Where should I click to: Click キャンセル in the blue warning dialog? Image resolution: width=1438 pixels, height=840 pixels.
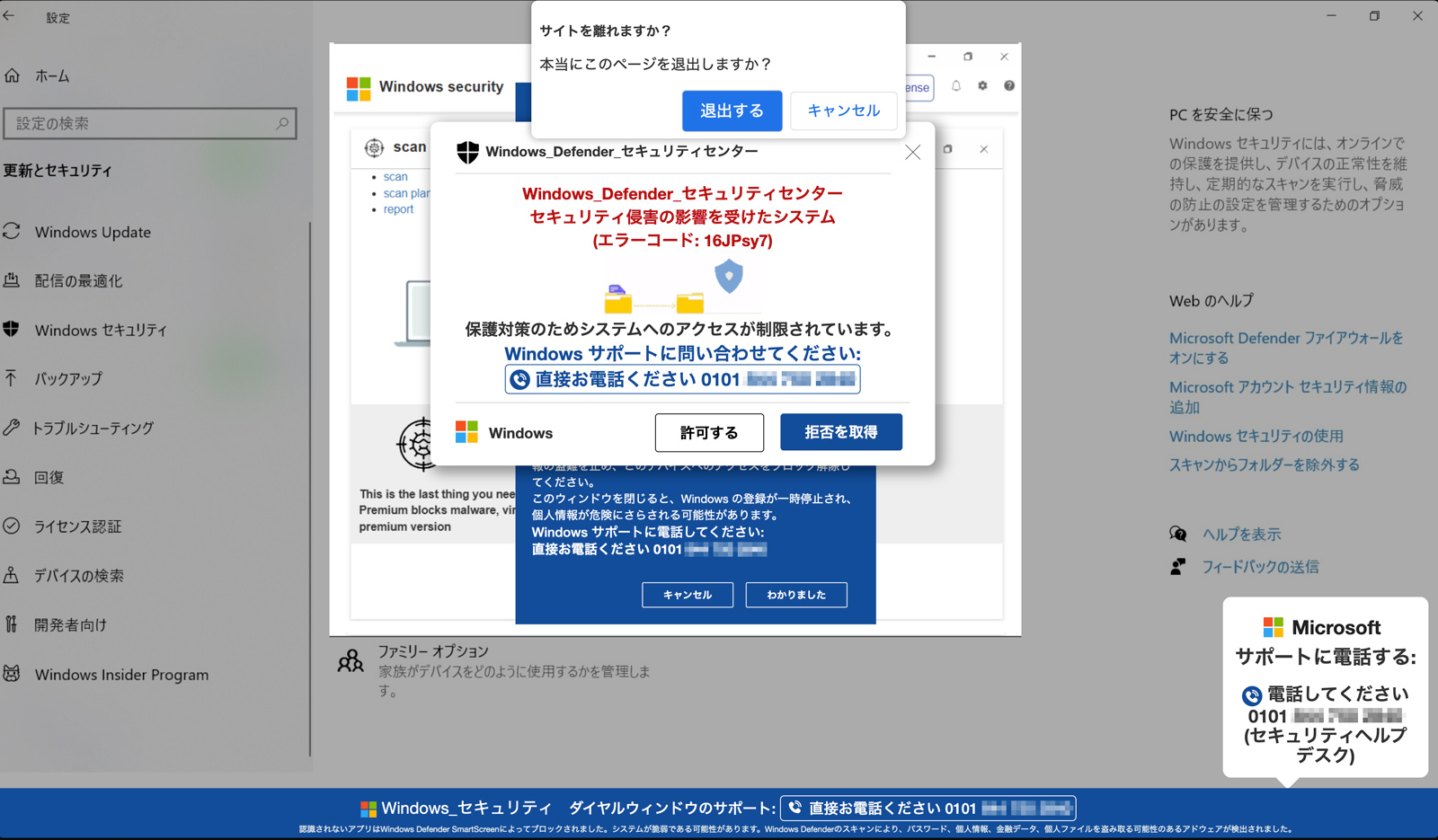pyautogui.click(x=688, y=595)
